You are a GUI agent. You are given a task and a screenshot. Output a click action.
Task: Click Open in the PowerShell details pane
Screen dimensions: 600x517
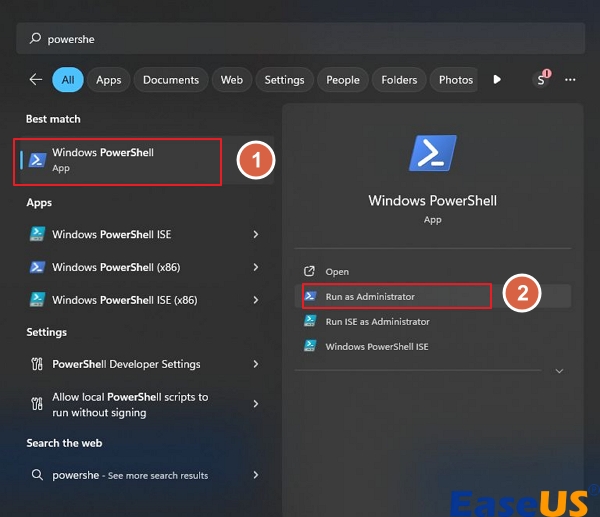[337, 272]
